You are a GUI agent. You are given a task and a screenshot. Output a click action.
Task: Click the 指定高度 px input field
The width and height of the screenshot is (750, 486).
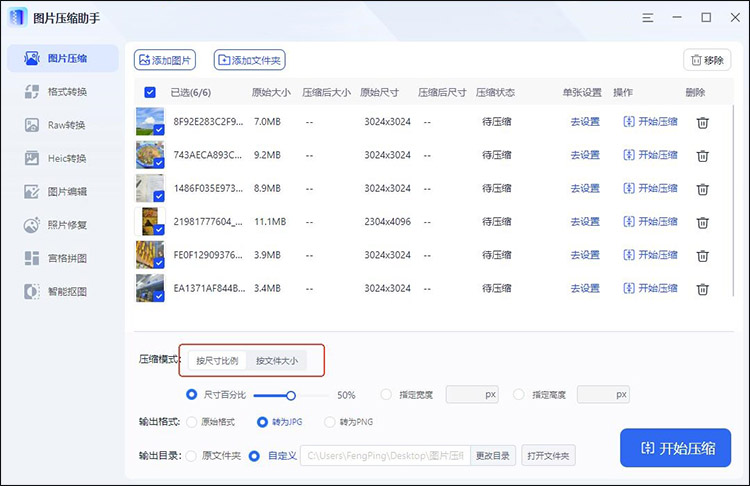(596, 394)
